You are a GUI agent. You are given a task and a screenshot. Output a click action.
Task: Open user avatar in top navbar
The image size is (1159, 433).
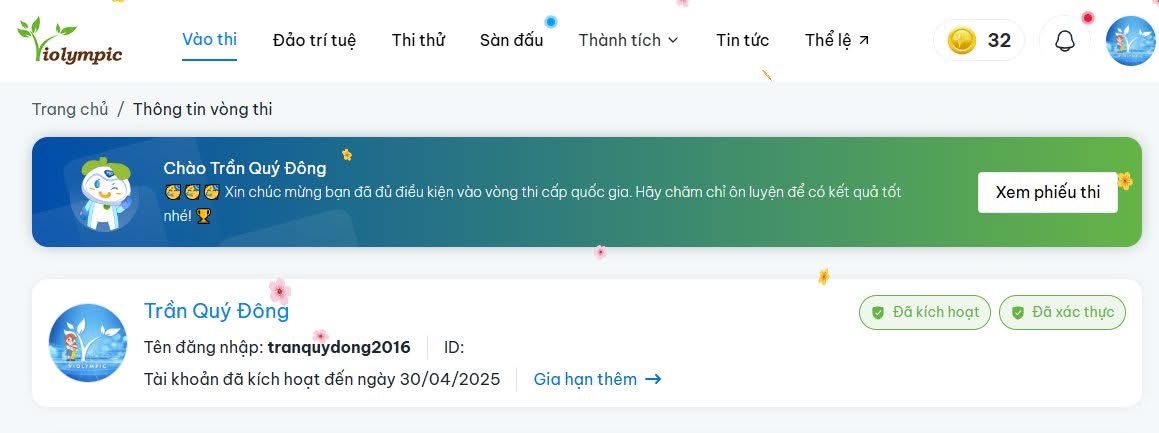[1130, 41]
